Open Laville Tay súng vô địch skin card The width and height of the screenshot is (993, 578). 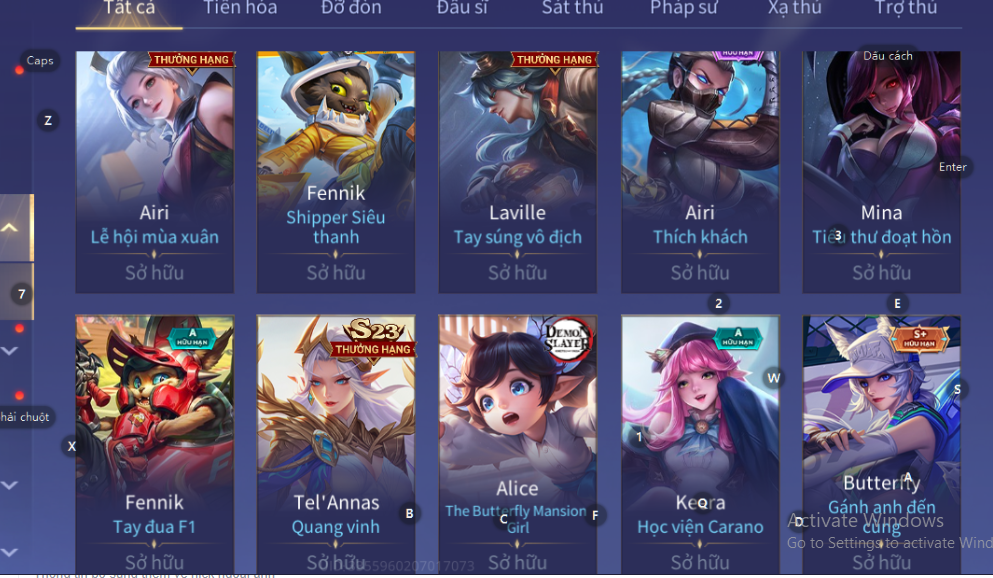pos(517,172)
